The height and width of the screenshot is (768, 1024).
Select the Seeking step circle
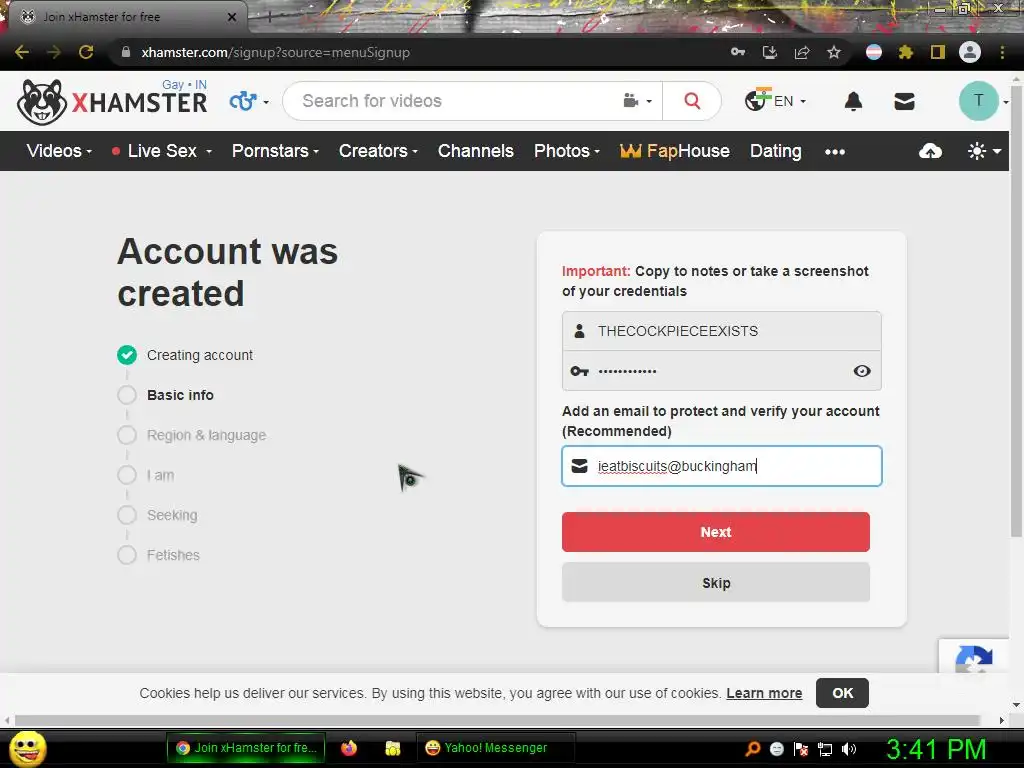pyautogui.click(x=127, y=515)
